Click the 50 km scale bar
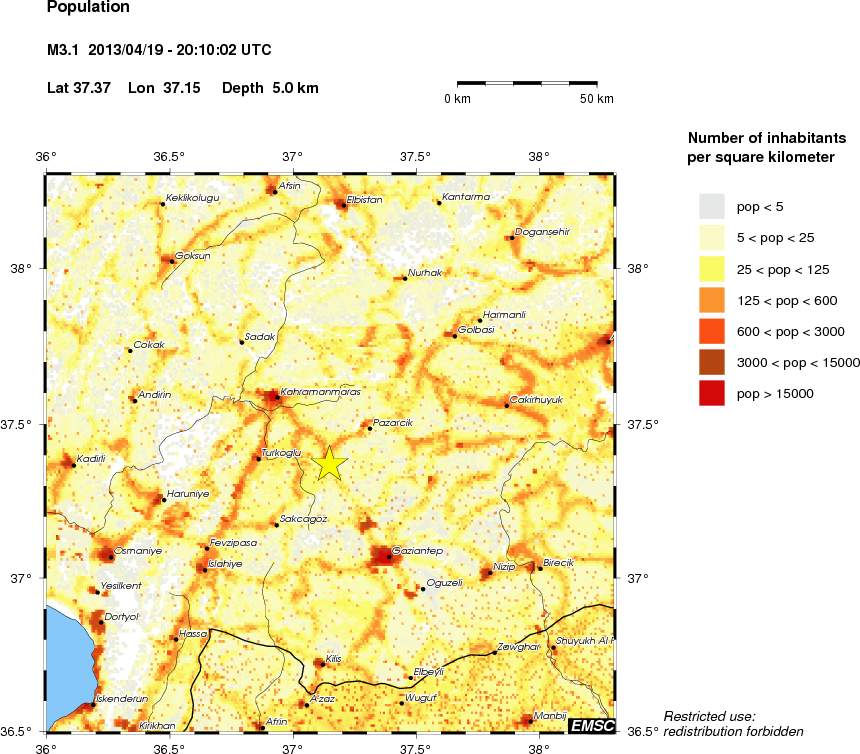Screen dimensions: 860x754 pyautogui.click(x=528, y=83)
